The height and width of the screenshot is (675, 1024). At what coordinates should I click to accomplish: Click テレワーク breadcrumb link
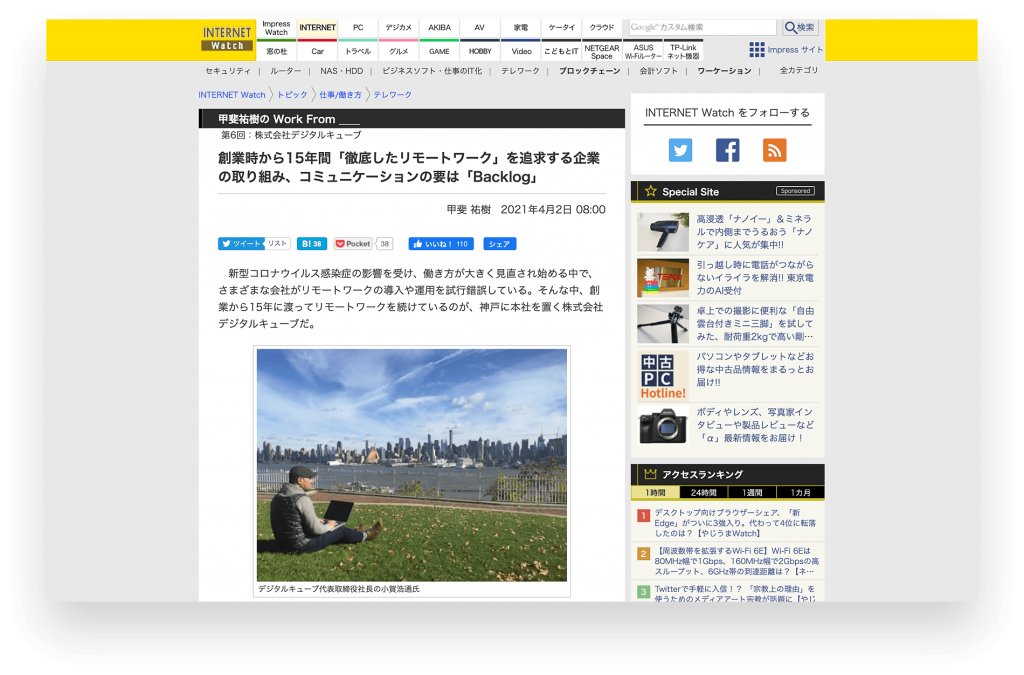coord(392,95)
